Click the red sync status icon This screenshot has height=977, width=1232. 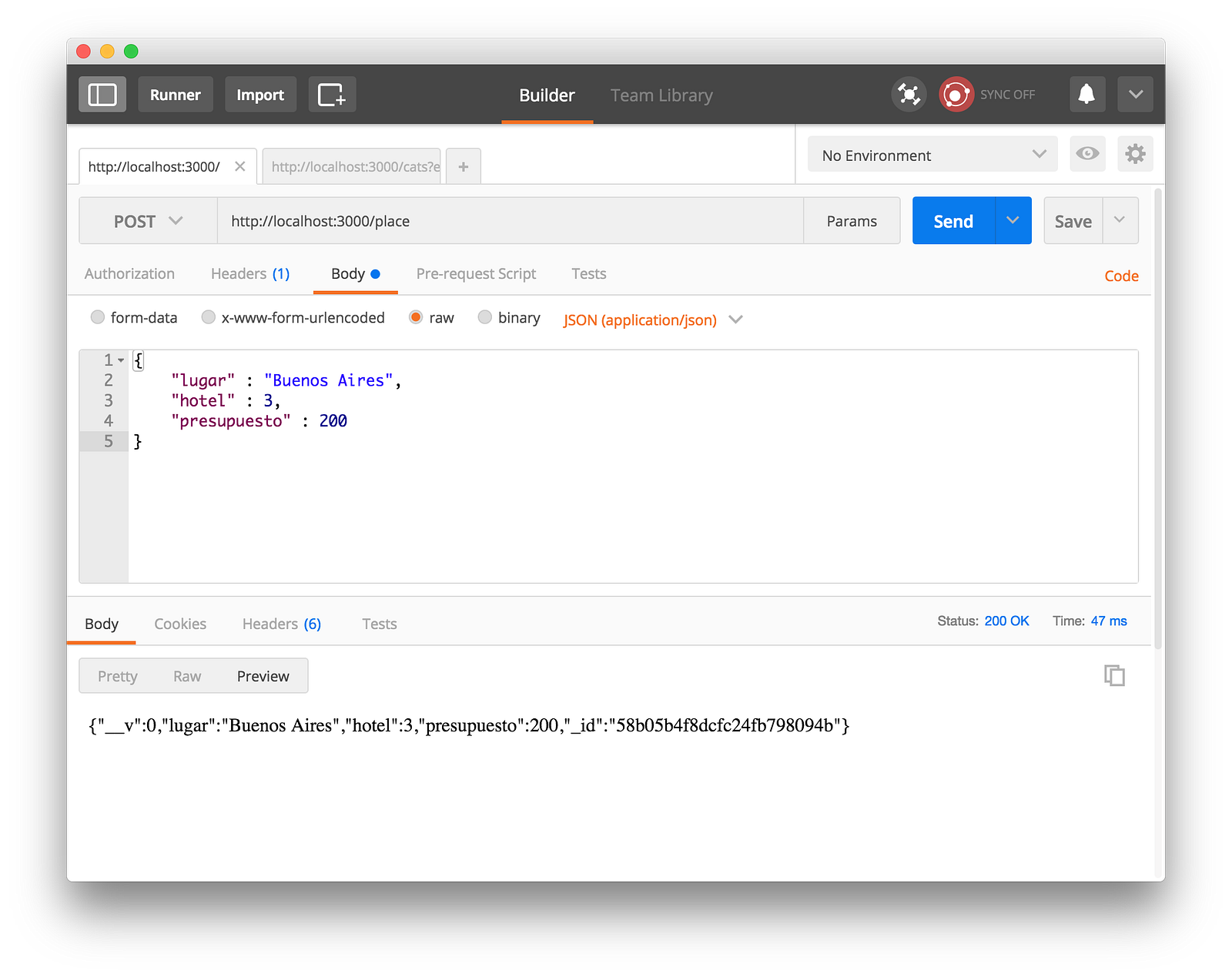956,95
